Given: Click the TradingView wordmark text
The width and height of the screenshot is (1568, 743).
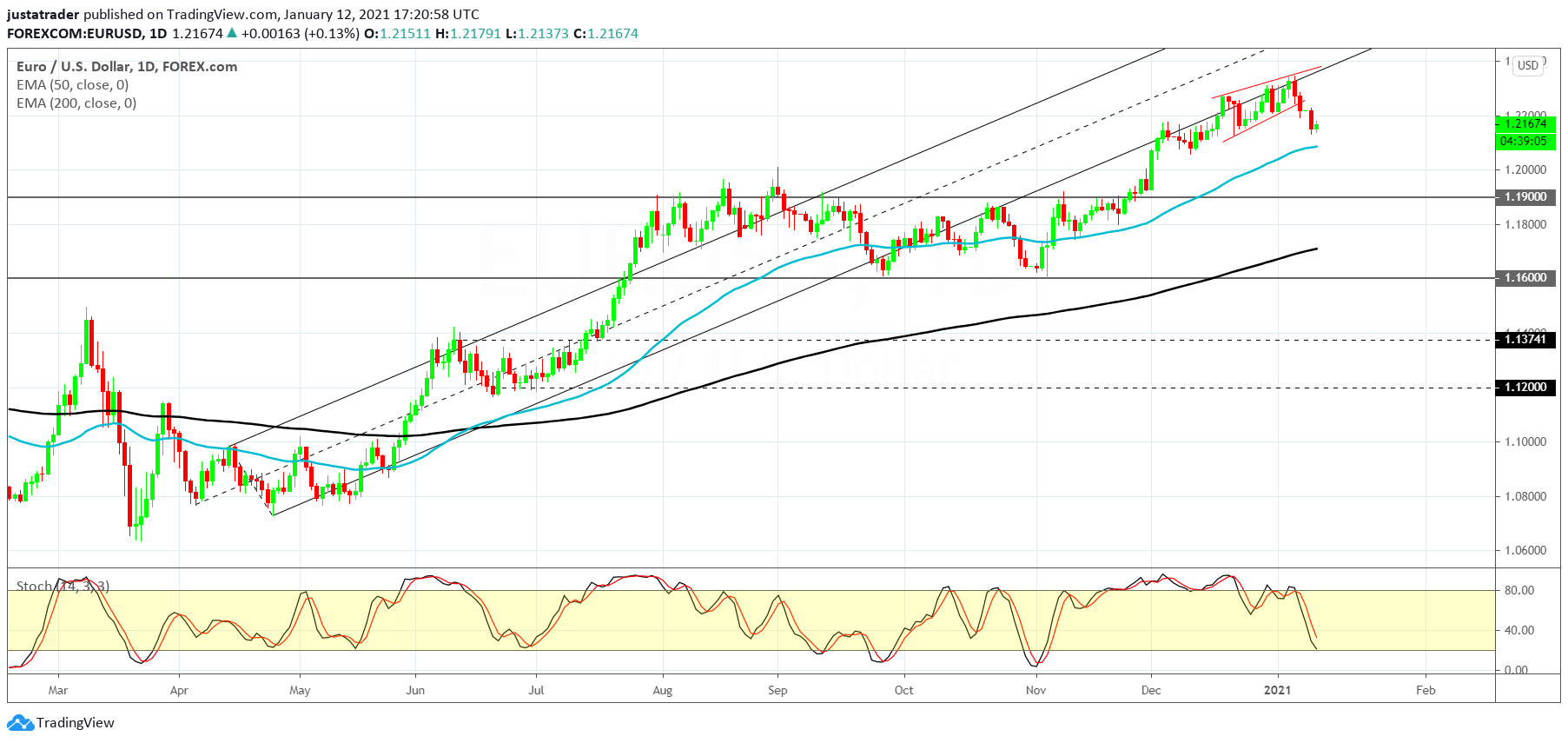Looking at the screenshot, I should pos(76,723).
